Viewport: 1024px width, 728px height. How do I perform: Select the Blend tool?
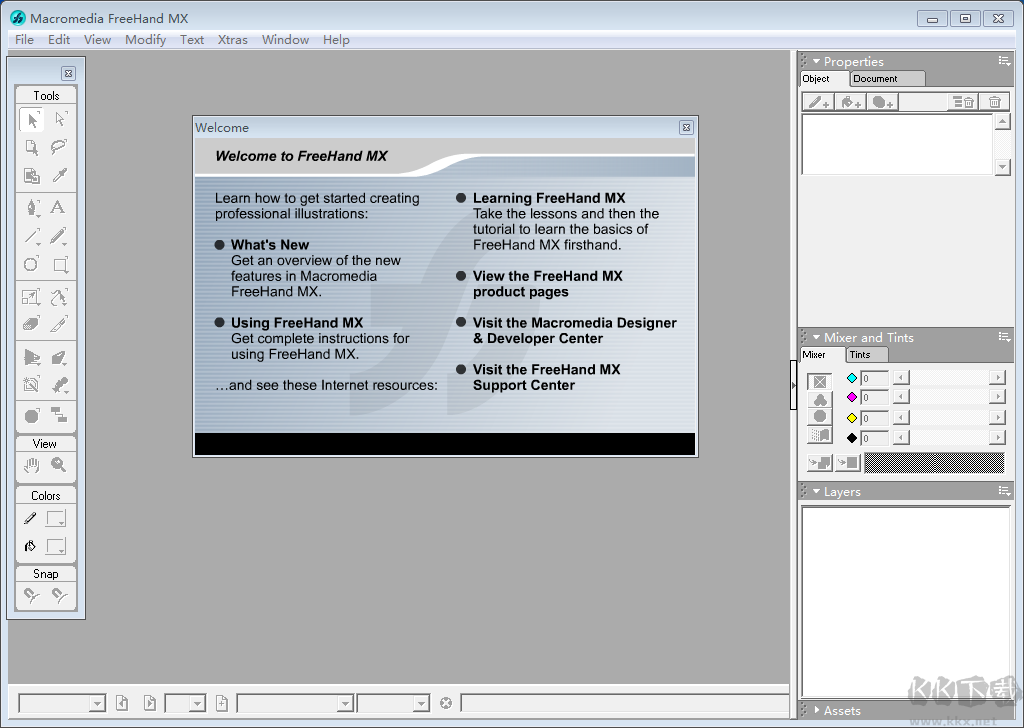[59, 385]
